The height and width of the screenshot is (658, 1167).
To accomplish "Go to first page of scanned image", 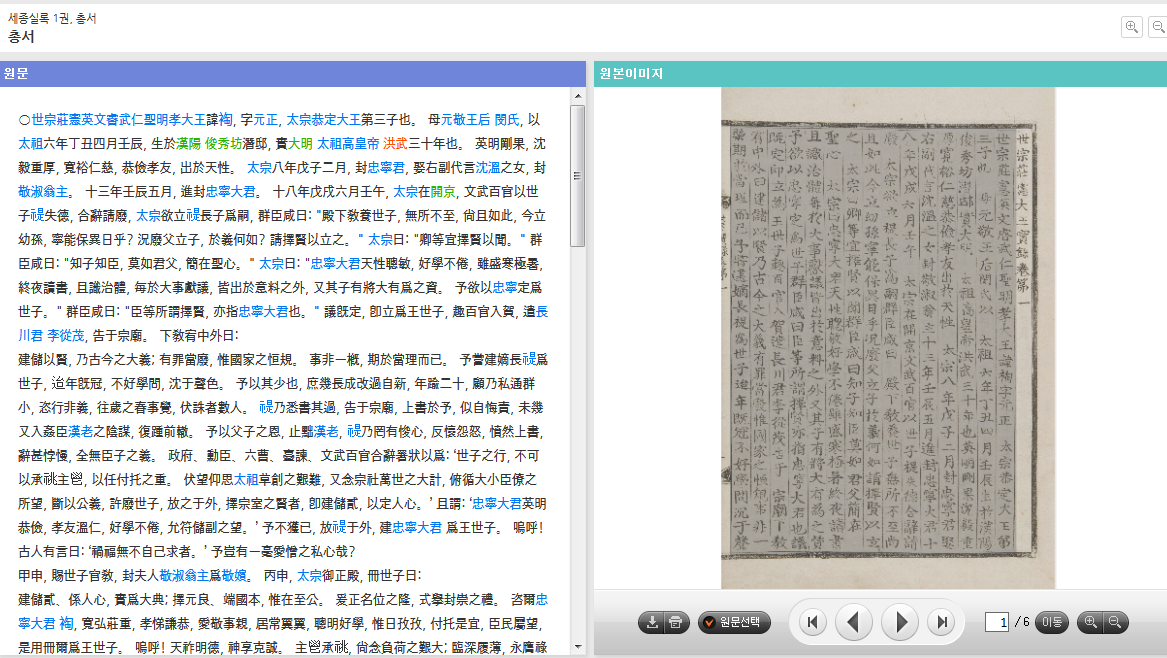I will tap(812, 623).
